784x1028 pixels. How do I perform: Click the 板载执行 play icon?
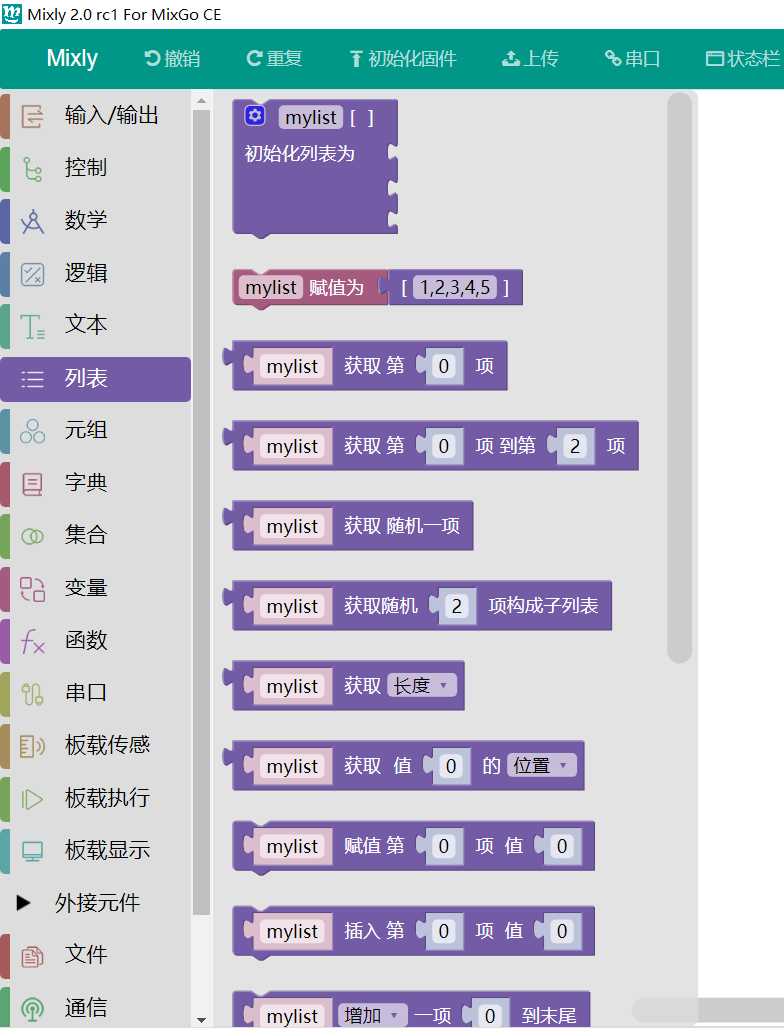(32, 799)
